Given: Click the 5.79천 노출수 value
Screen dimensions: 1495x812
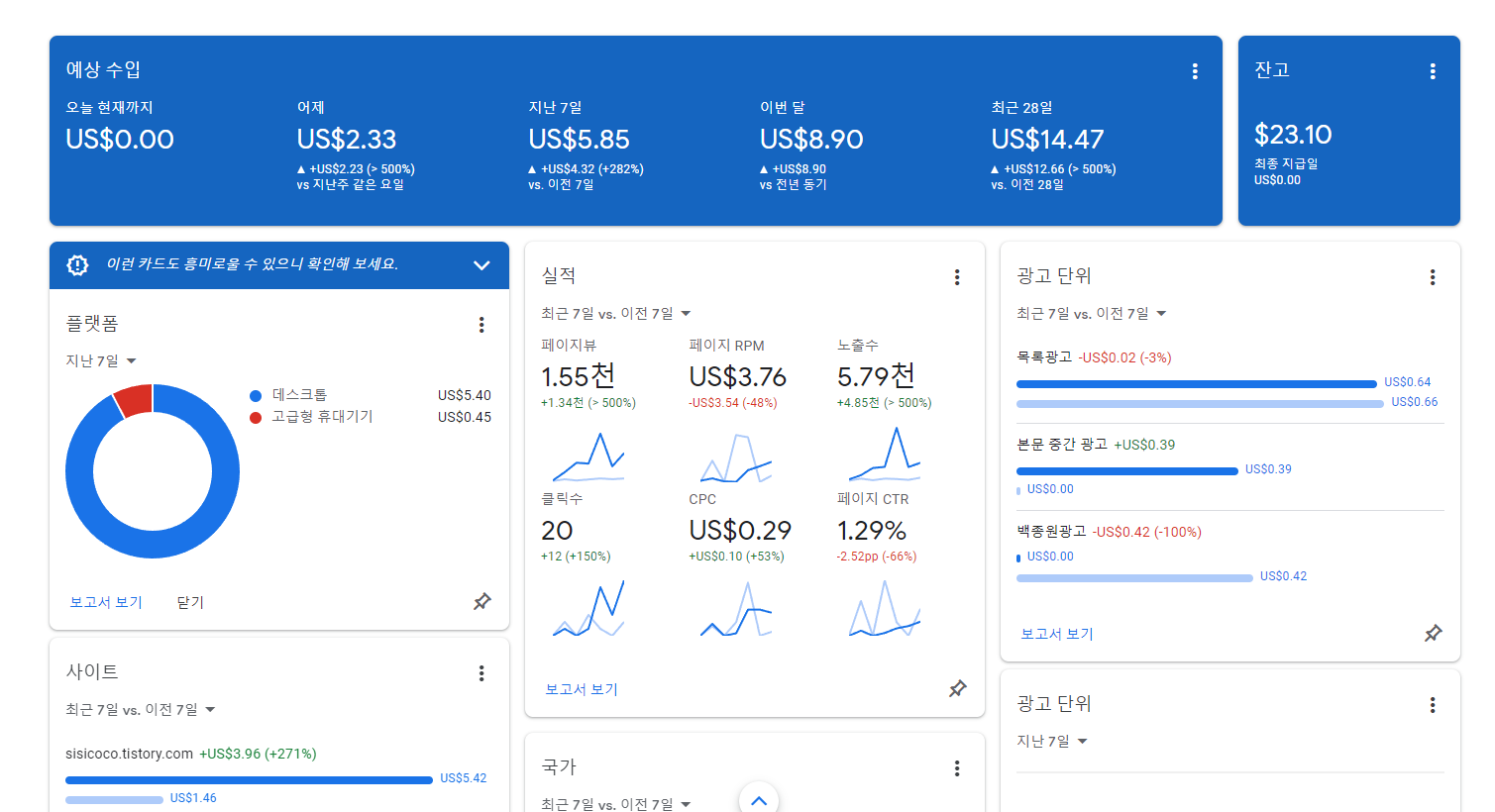Looking at the screenshot, I should click(x=876, y=376).
